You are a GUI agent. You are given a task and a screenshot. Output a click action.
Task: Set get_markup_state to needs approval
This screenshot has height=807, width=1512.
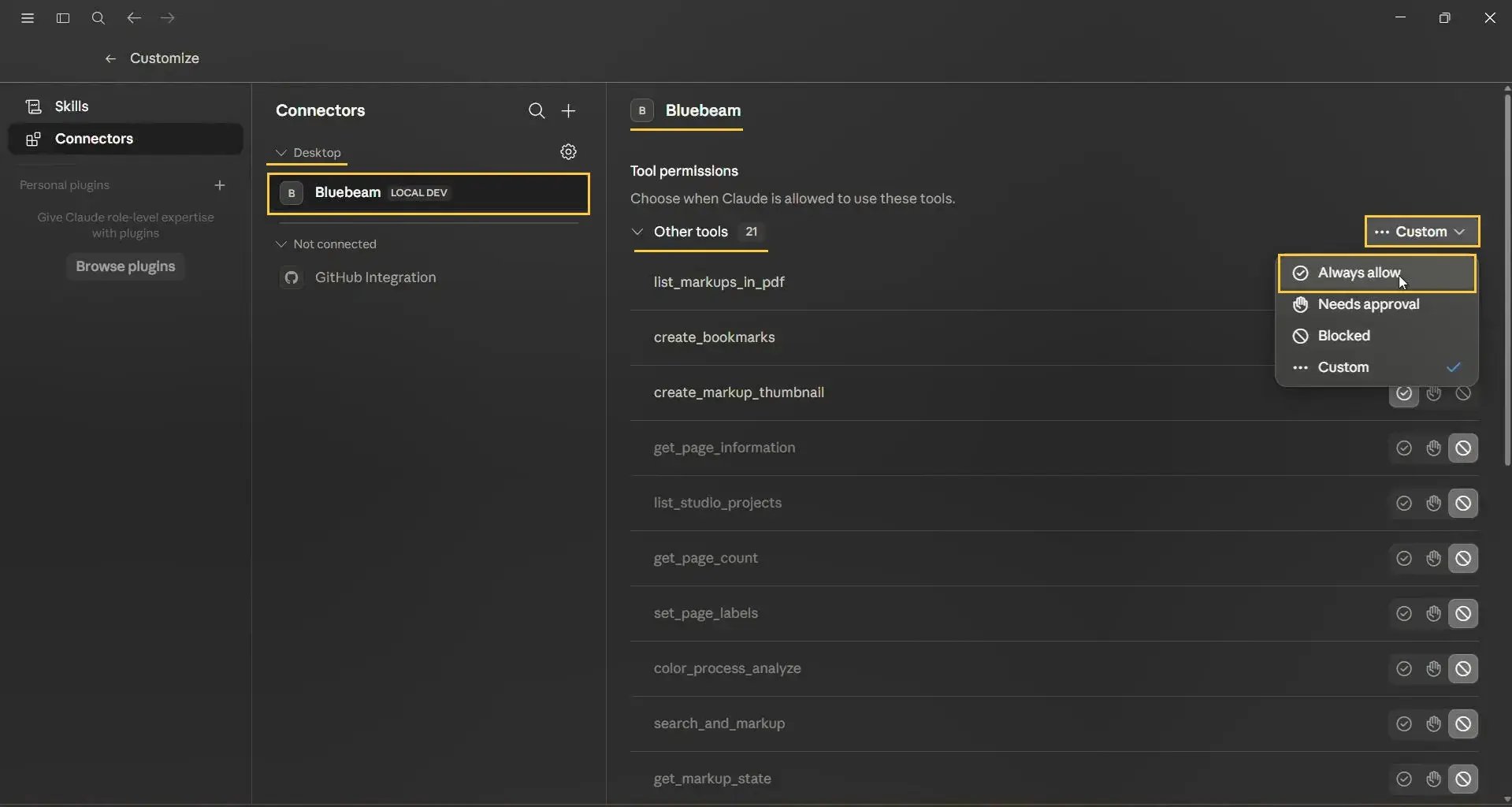click(1434, 779)
